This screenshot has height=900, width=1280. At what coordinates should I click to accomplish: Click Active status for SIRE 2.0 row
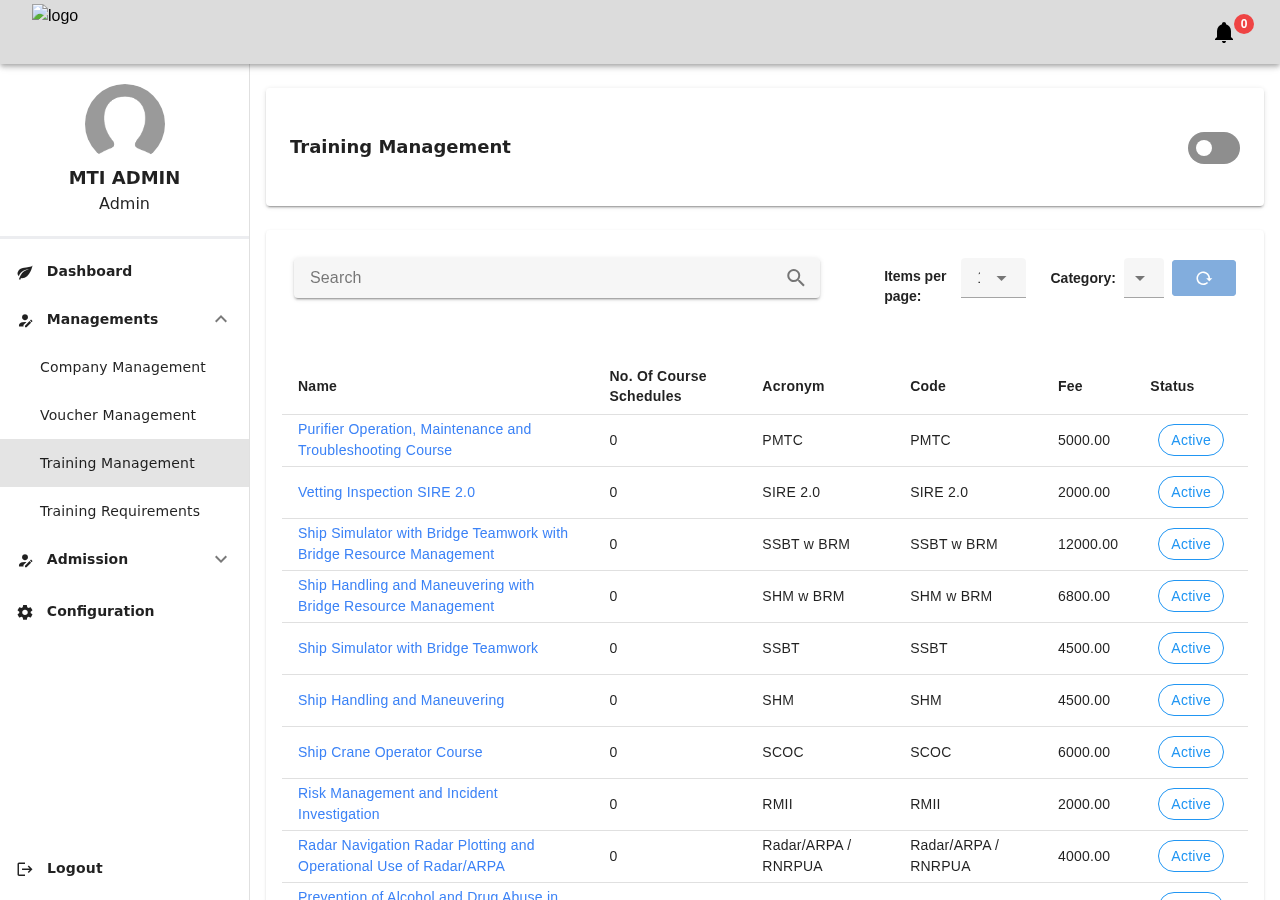(1191, 492)
